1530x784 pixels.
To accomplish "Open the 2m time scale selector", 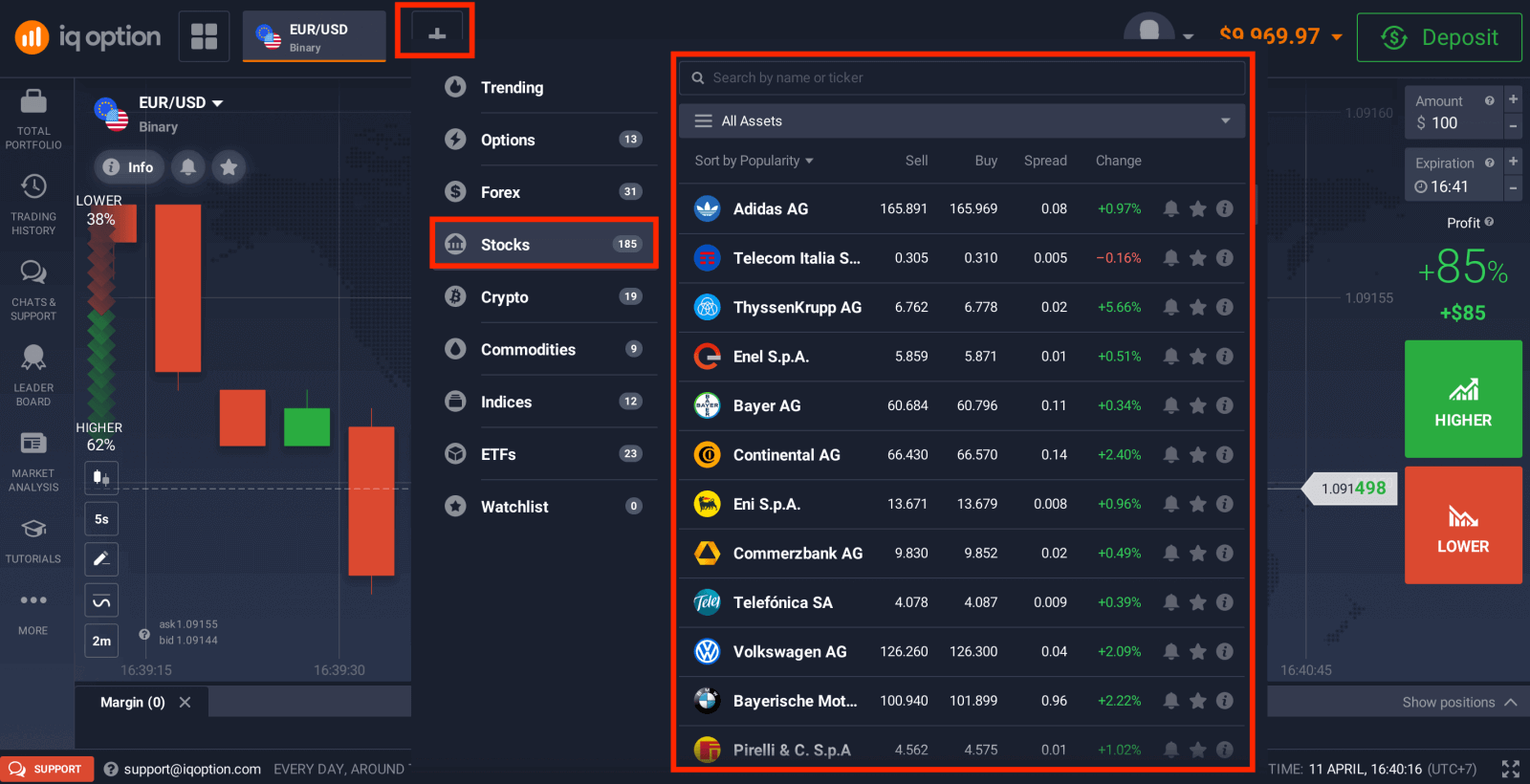I will [101, 641].
